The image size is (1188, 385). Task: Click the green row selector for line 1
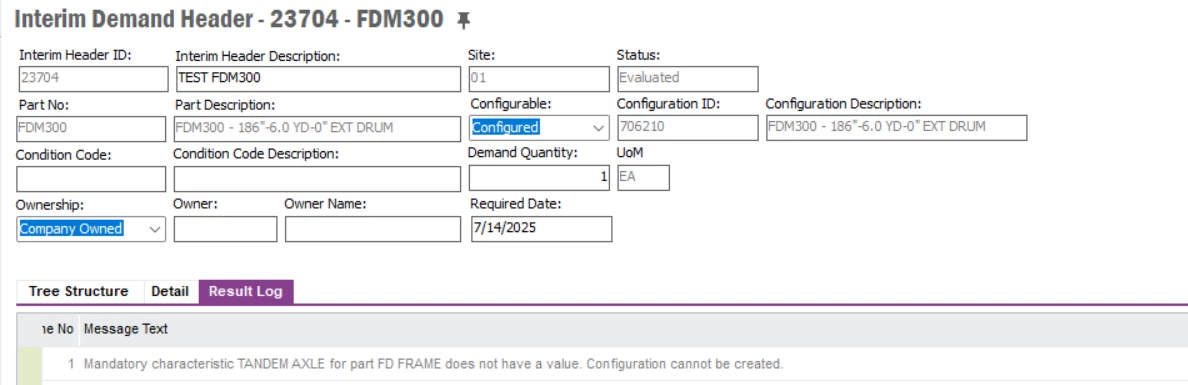(x=29, y=365)
